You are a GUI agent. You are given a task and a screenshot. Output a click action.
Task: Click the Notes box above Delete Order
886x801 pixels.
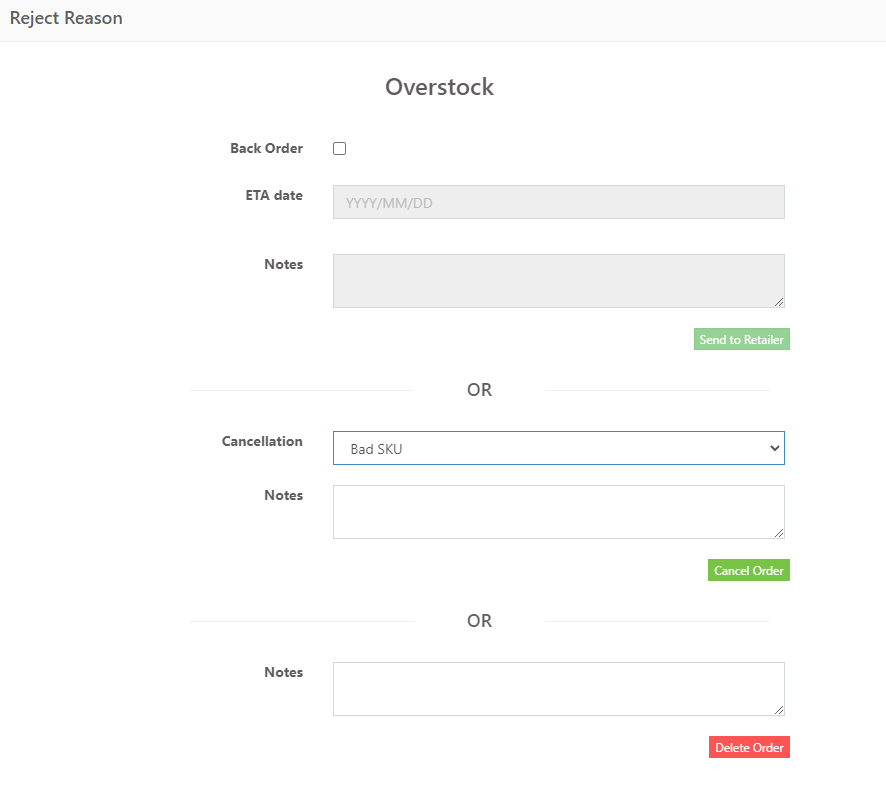(x=558, y=688)
